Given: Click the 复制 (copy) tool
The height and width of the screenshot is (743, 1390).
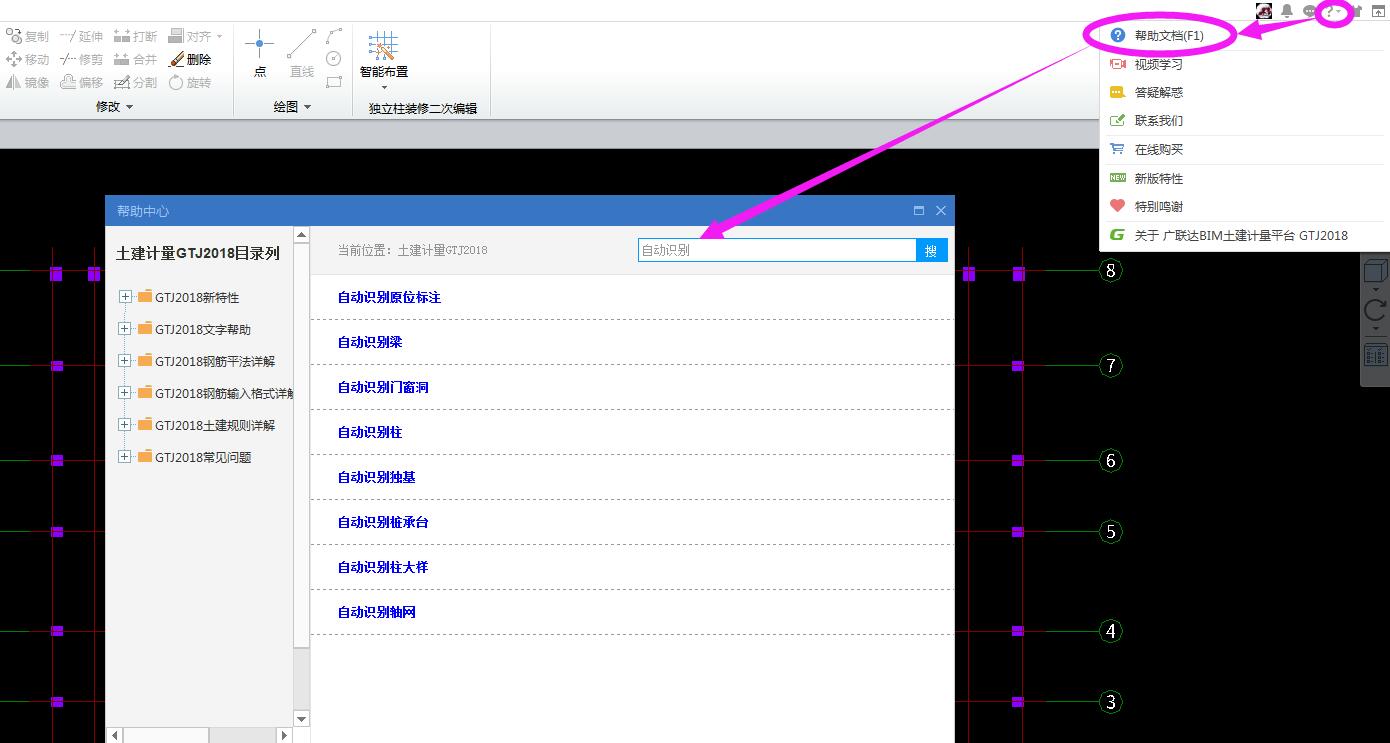Looking at the screenshot, I should [x=27, y=36].
